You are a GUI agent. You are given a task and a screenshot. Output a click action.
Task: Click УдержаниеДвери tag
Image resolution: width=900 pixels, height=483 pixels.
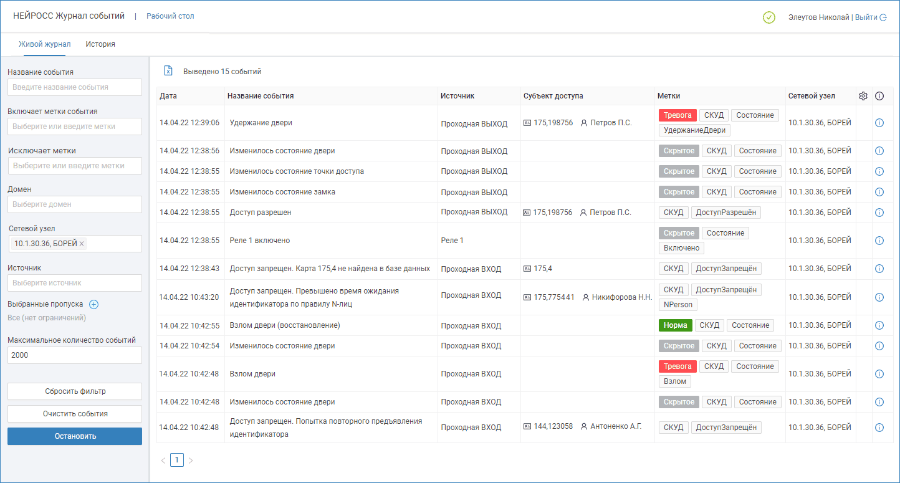pos(695,130)
